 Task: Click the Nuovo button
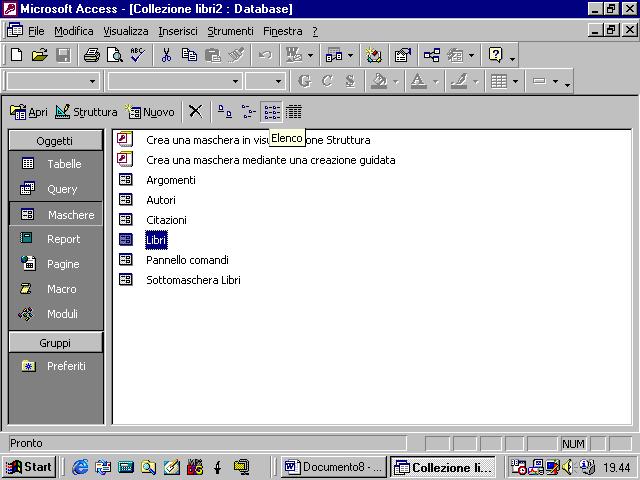150,111
